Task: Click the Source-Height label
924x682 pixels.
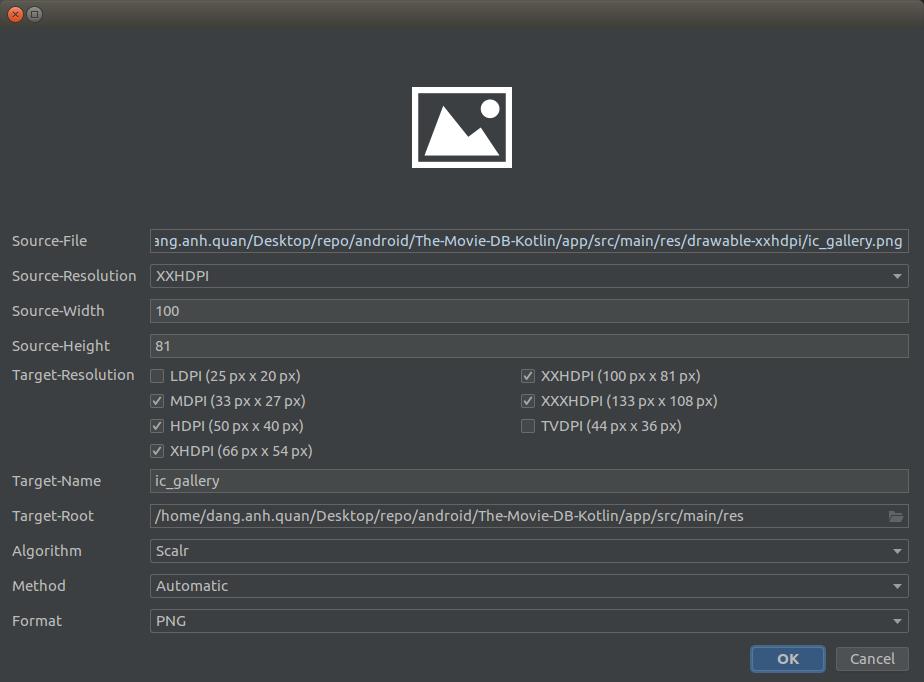Action: point(61,346)
